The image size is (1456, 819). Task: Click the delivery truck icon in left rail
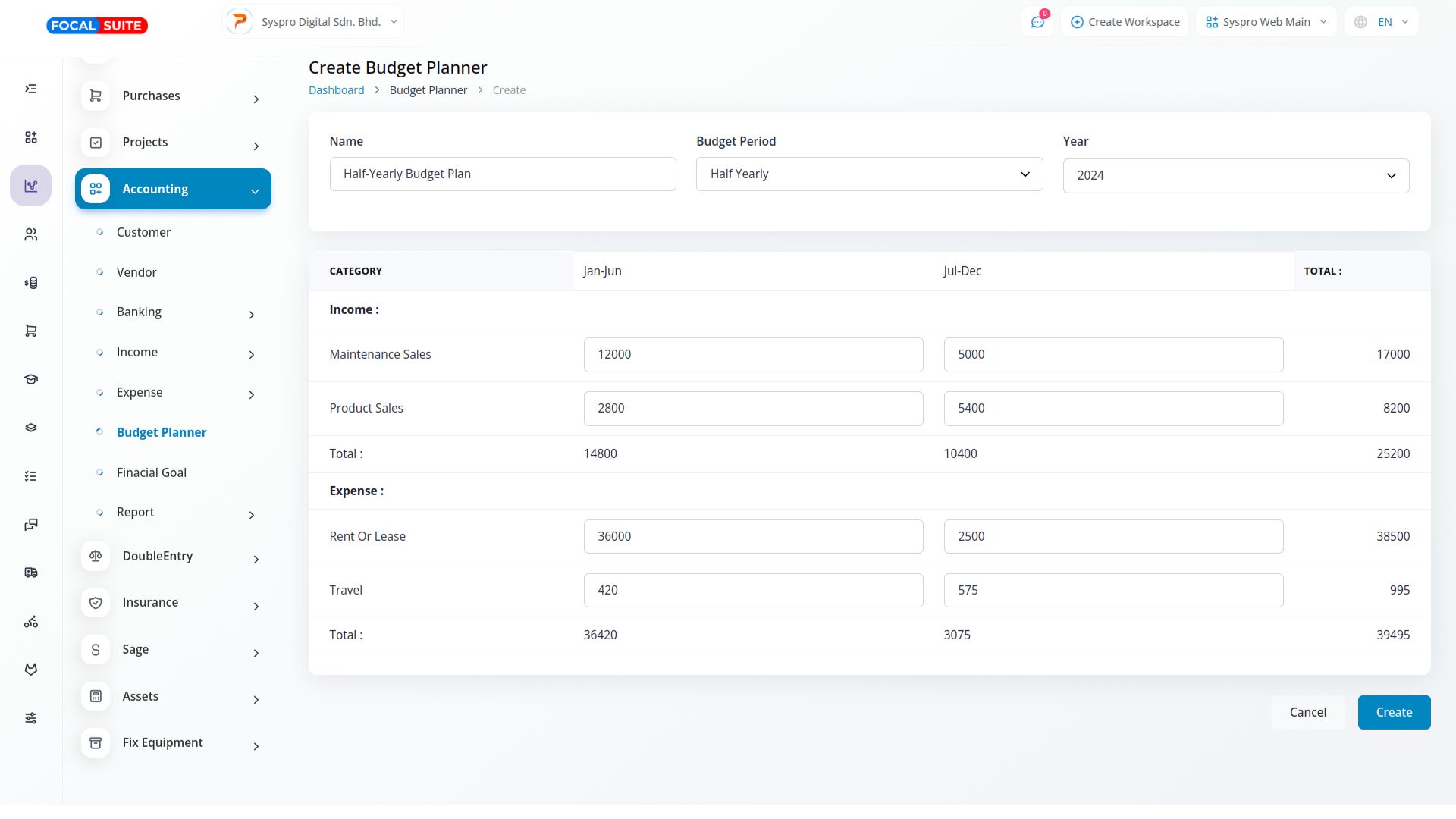tap(31, 573)
